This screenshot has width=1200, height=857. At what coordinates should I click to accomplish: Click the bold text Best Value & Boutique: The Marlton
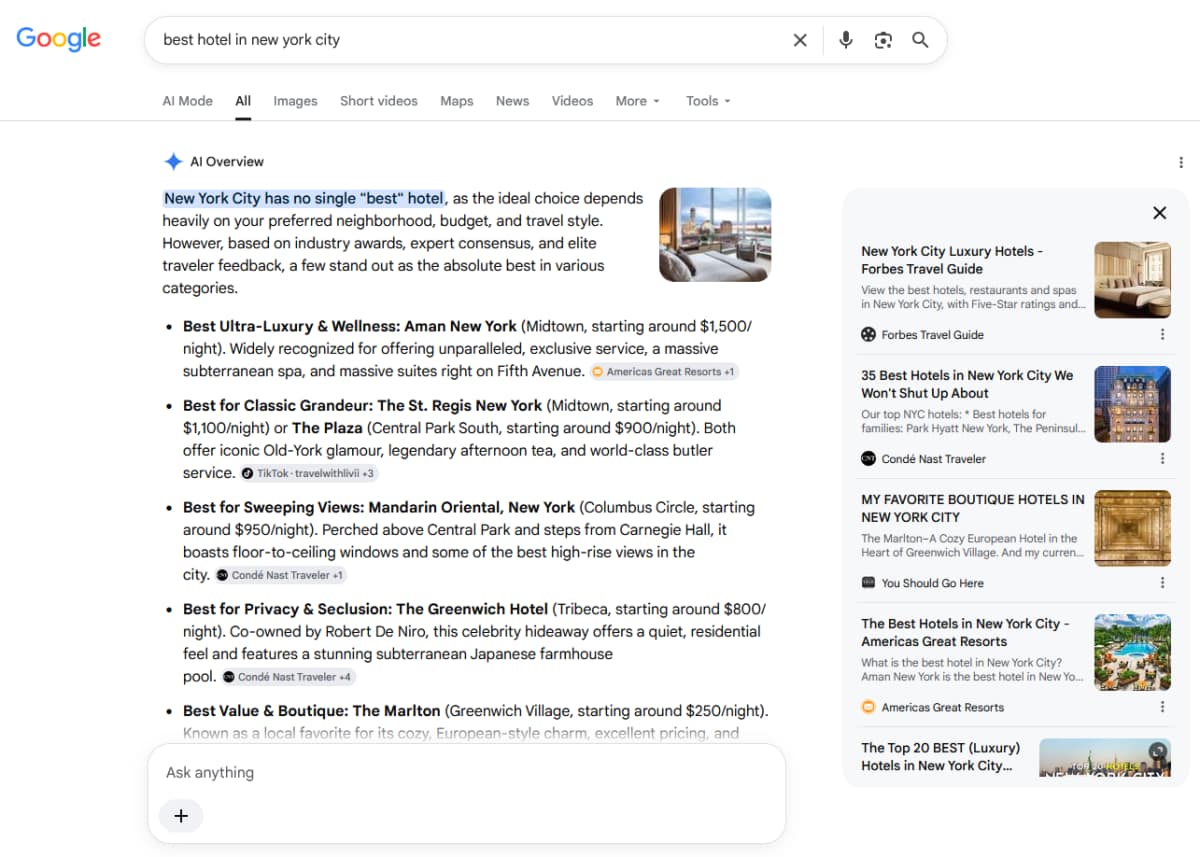(x=311, y=711)
